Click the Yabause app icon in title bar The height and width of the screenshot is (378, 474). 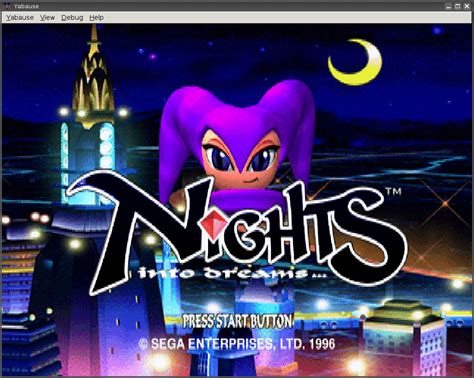pos(7,6)
